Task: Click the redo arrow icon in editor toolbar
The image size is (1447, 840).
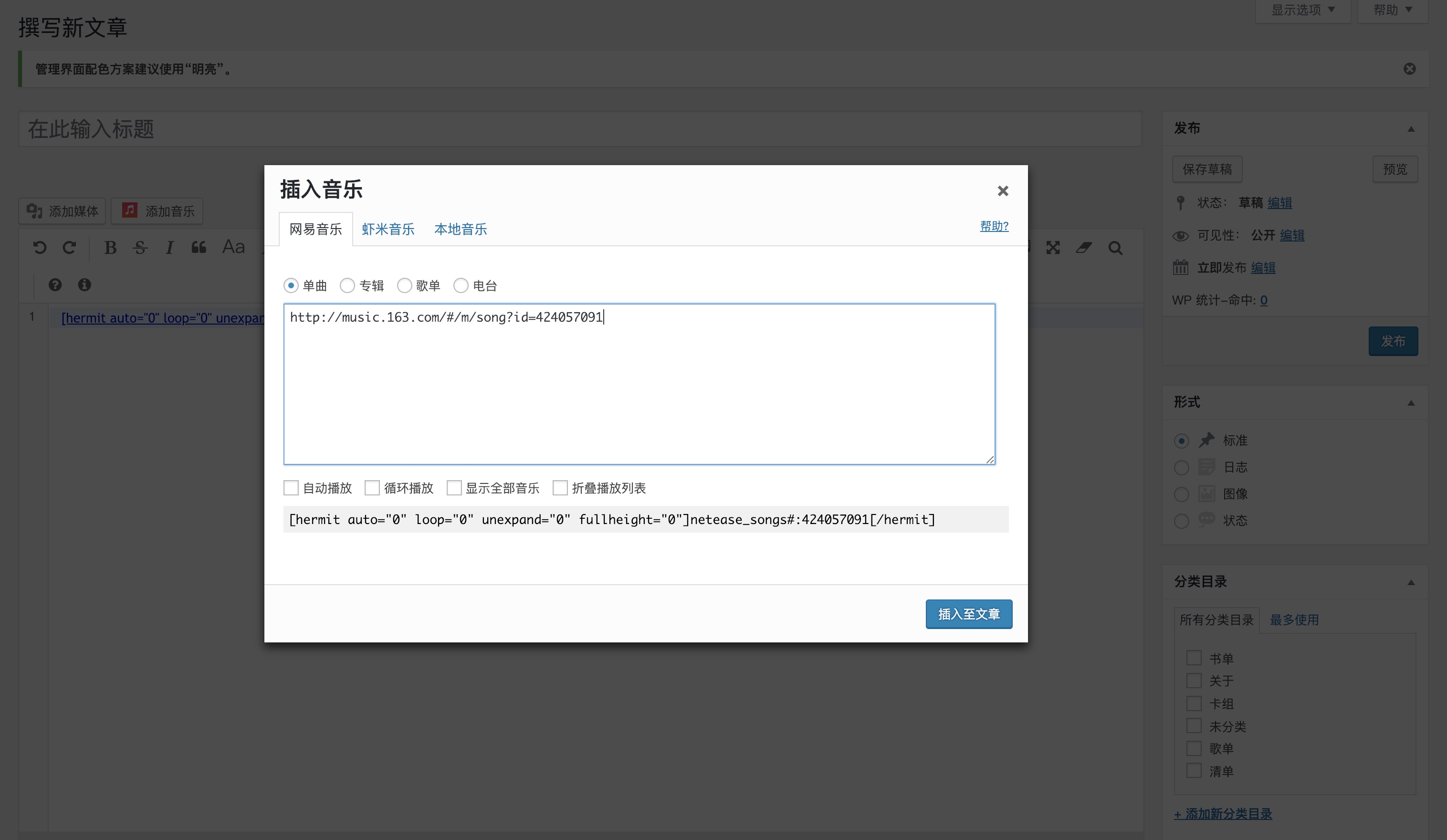Action: point(70,247)
